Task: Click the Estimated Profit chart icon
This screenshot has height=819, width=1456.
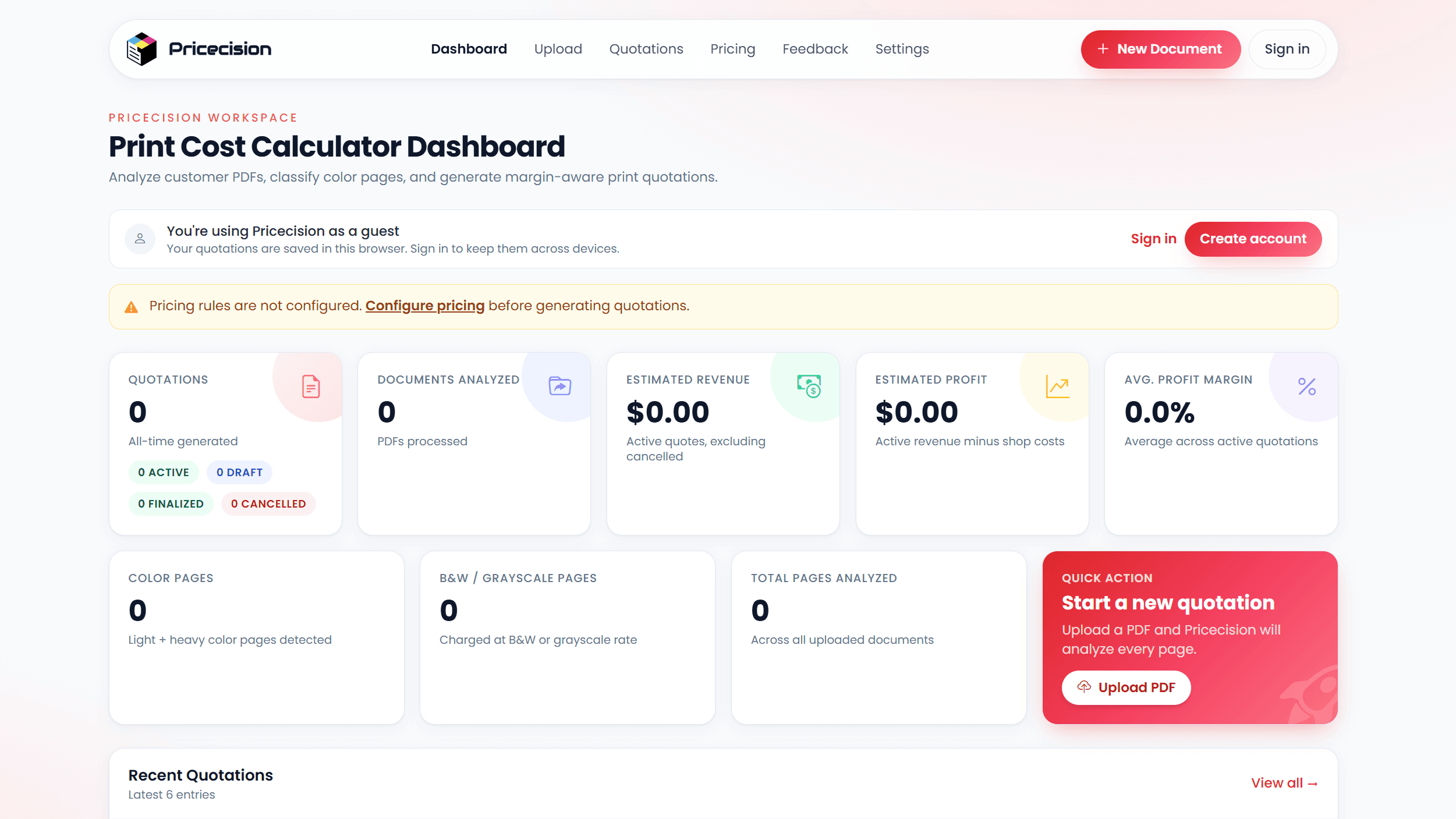Action: 1058,387
